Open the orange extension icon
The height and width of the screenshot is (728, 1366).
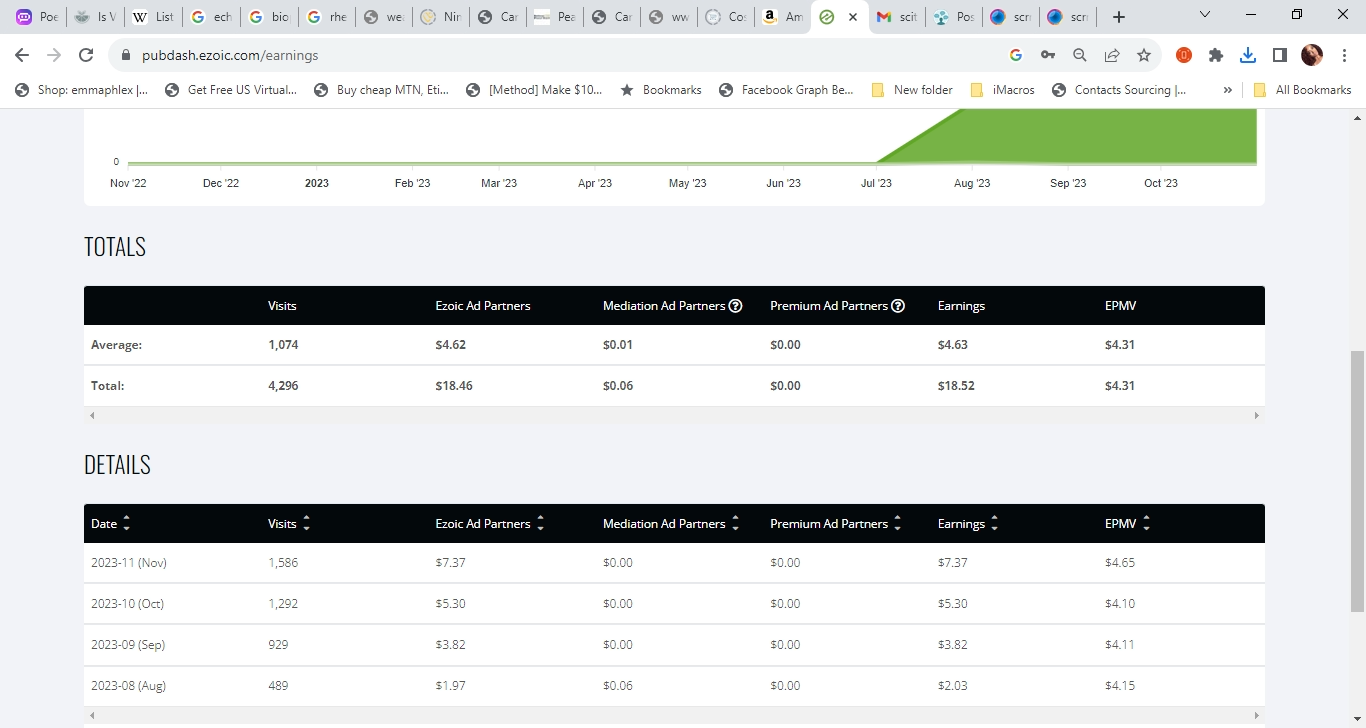click(x=1184, y=55)
